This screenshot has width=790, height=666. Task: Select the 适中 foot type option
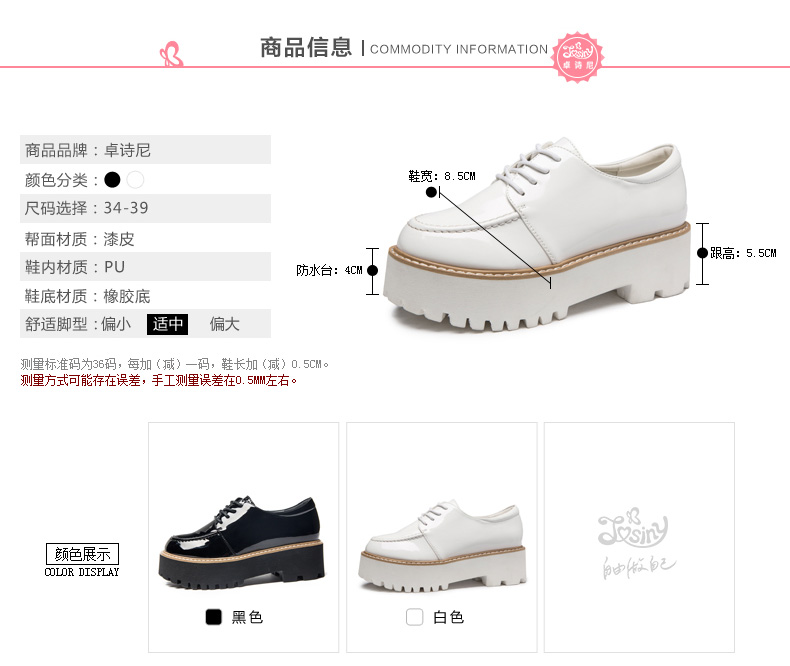167,324
